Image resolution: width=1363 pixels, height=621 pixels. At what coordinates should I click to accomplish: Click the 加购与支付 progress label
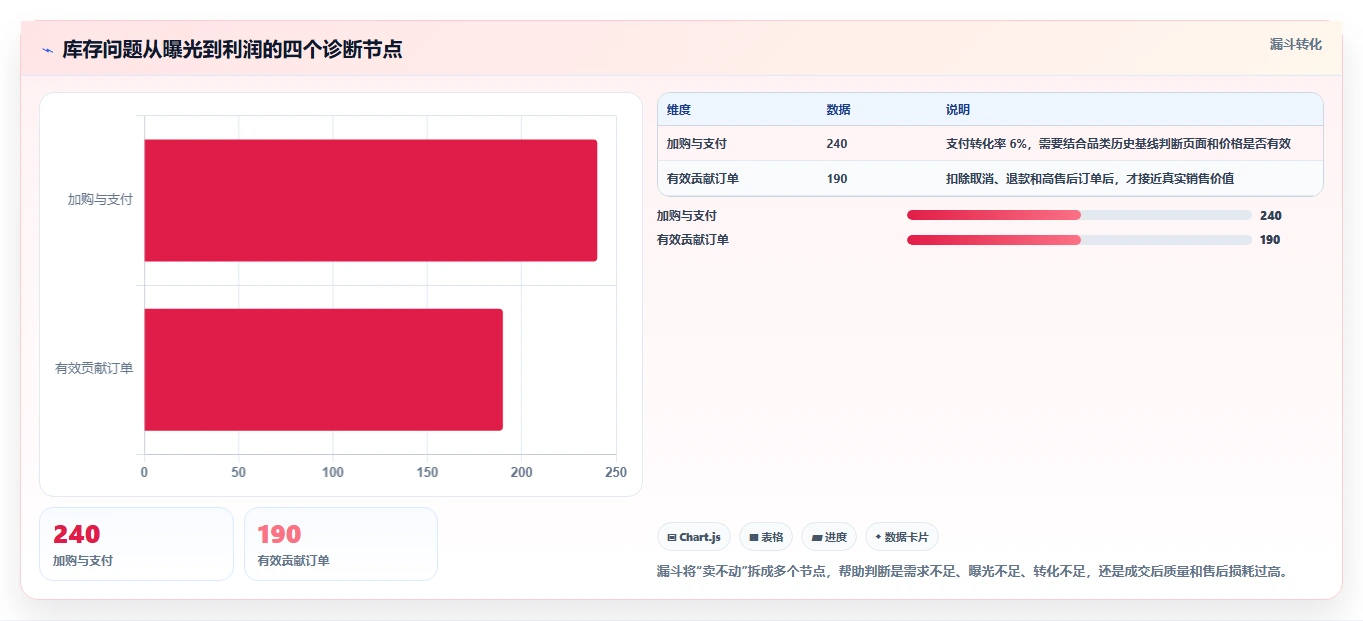pos(687,215)
